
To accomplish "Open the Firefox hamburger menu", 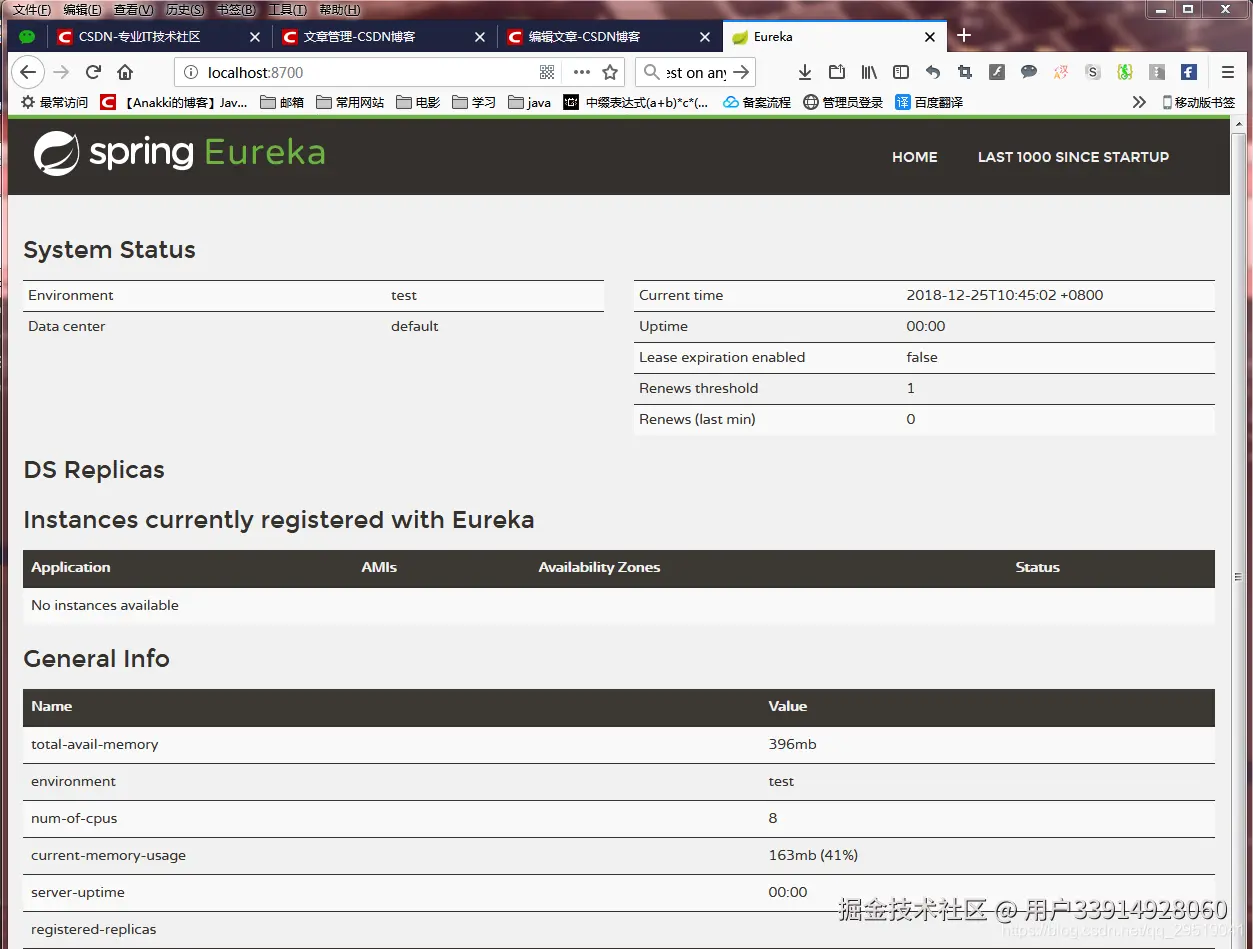I will click(1228, 72).
